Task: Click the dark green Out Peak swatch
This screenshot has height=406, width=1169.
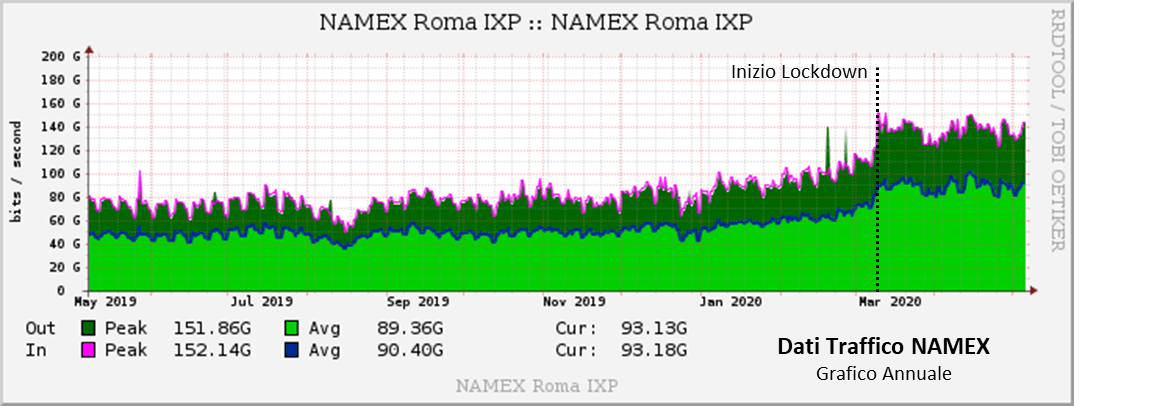Action: coord(89,329)
